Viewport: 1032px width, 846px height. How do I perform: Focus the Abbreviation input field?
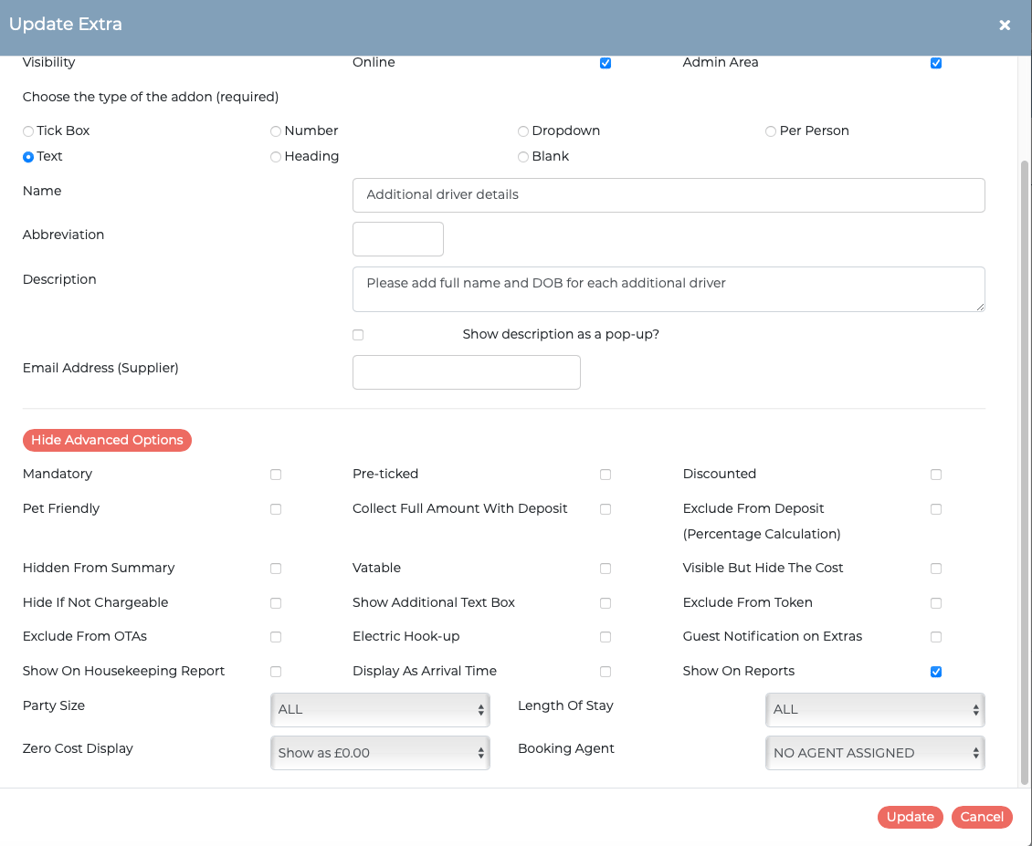398,239
